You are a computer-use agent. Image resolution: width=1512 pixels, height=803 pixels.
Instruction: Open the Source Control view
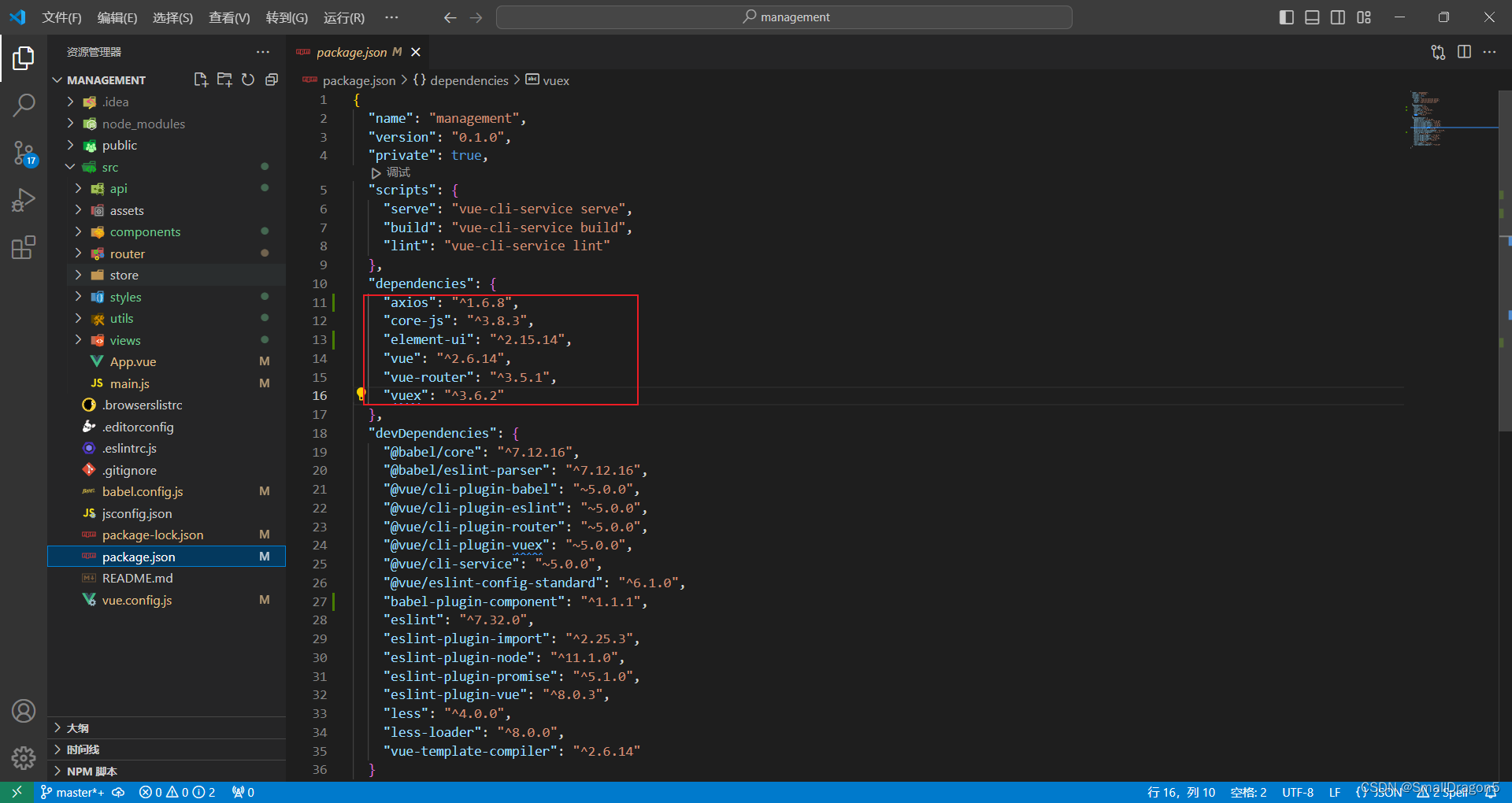tap(24, 154)
